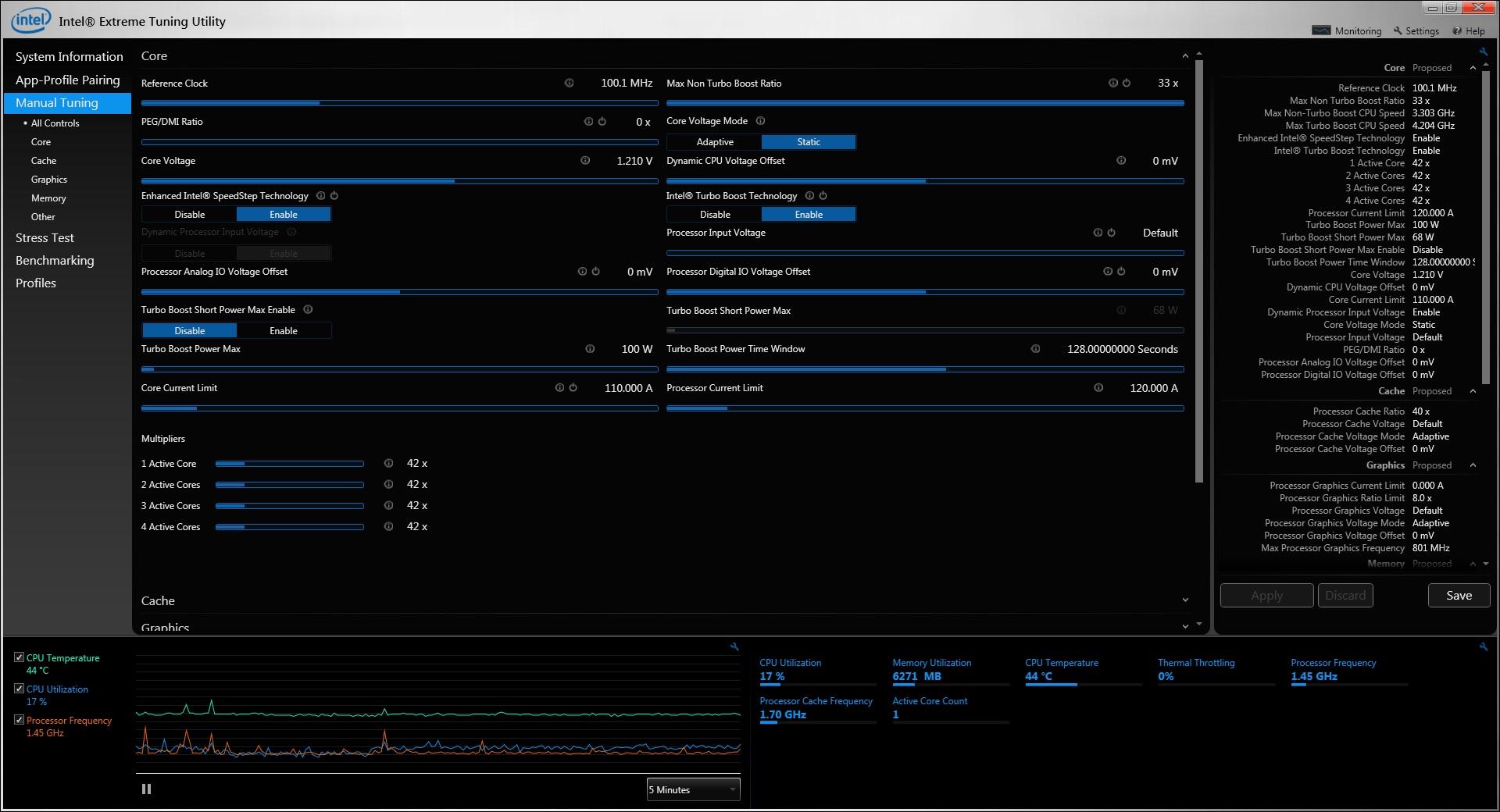Click the Turbo Boost Power Time Window info icon
Image resolution: width=1500 pixels, height=812 pixels.
pyautogui.click(x=1035, y=349)
